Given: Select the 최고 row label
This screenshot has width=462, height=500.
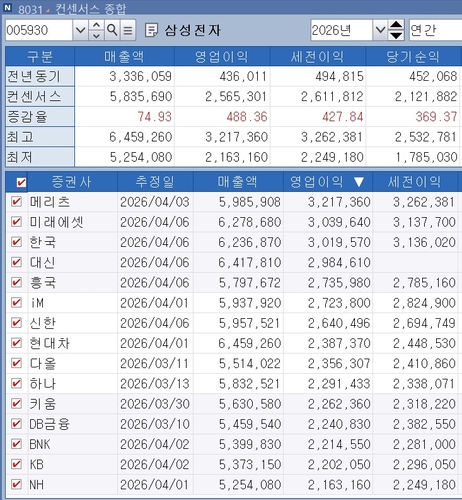Looking at the screenshot, I should [x=40, y=137].
